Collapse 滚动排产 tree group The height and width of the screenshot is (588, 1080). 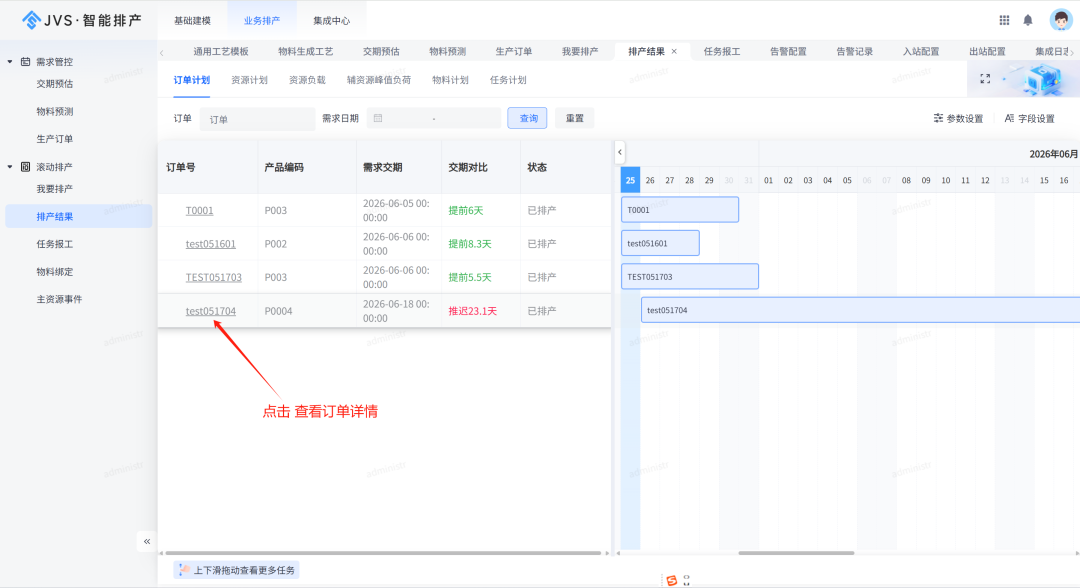[10, 167]
